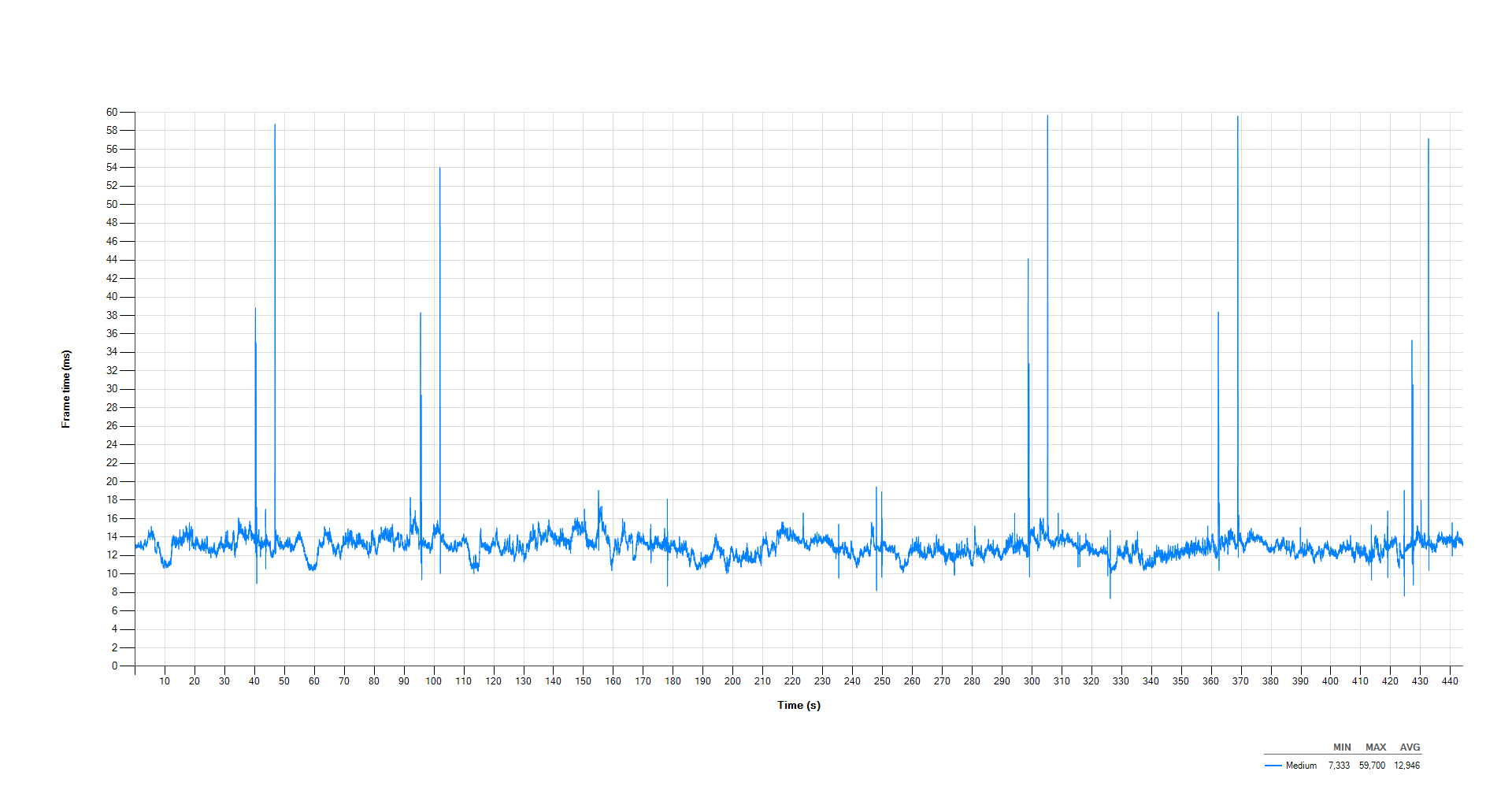Select the "Medium" legend label
This screenshot has height=801, width=1512.
click(1301, 766)
